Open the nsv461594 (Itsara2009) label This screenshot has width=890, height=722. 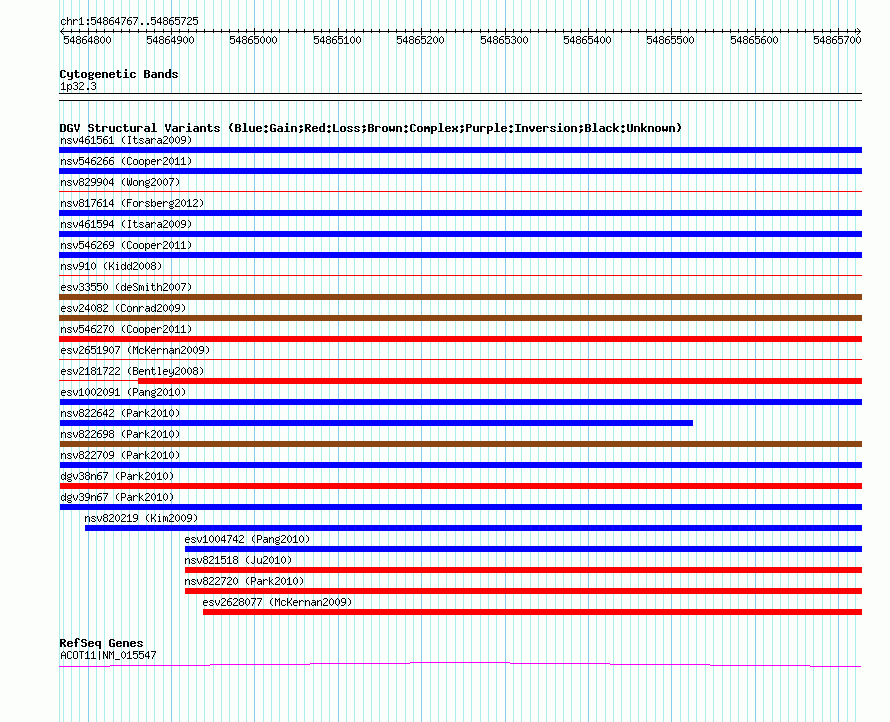pos(126,224)
